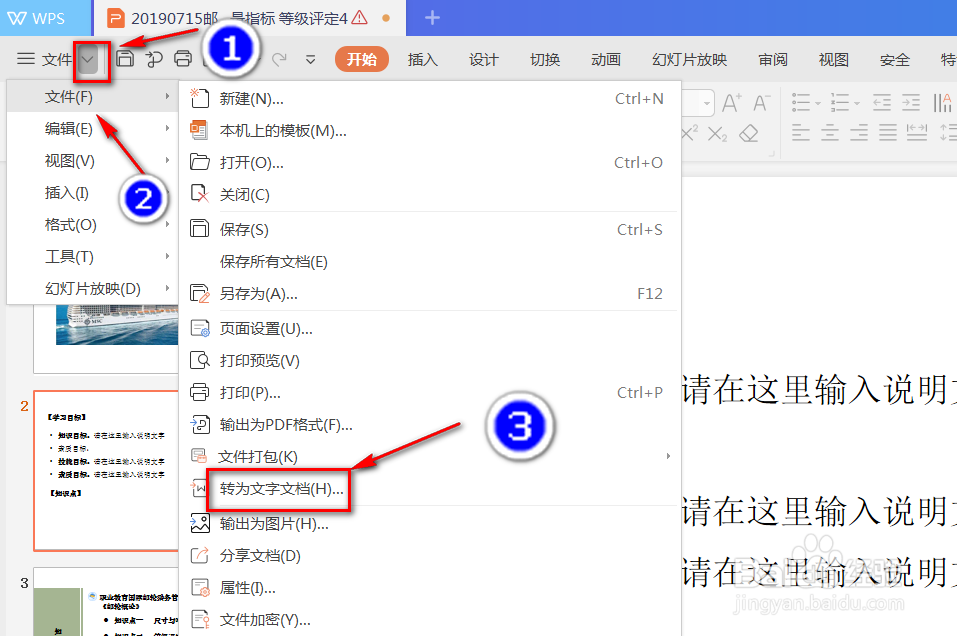Click the increase indent icon
The image size is (957, 636).
coord(910,102)
